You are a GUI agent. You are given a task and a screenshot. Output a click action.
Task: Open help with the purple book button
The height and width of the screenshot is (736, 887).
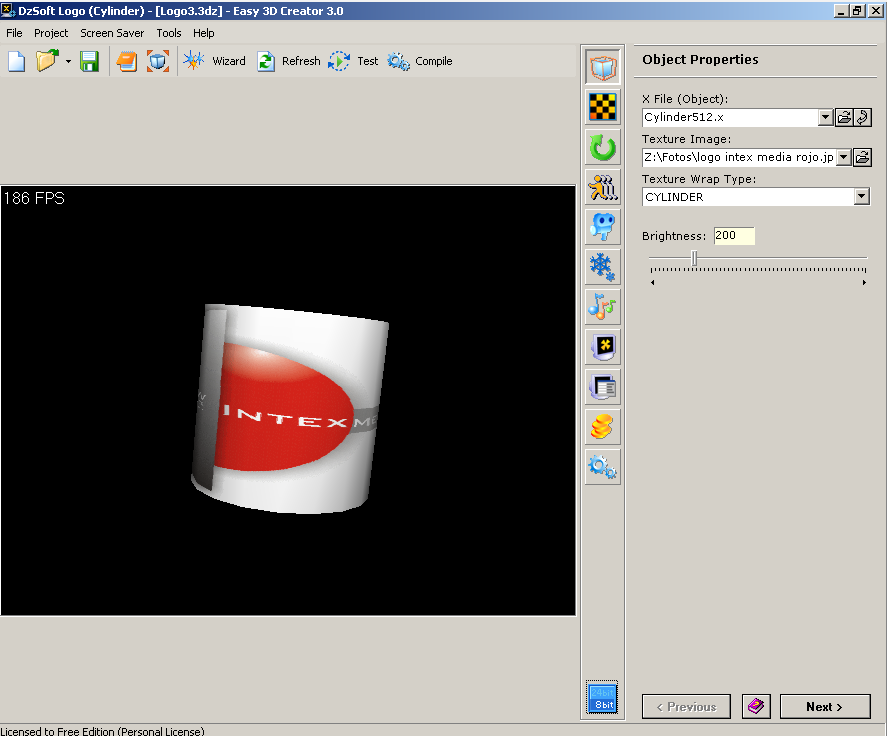[756, 707]
